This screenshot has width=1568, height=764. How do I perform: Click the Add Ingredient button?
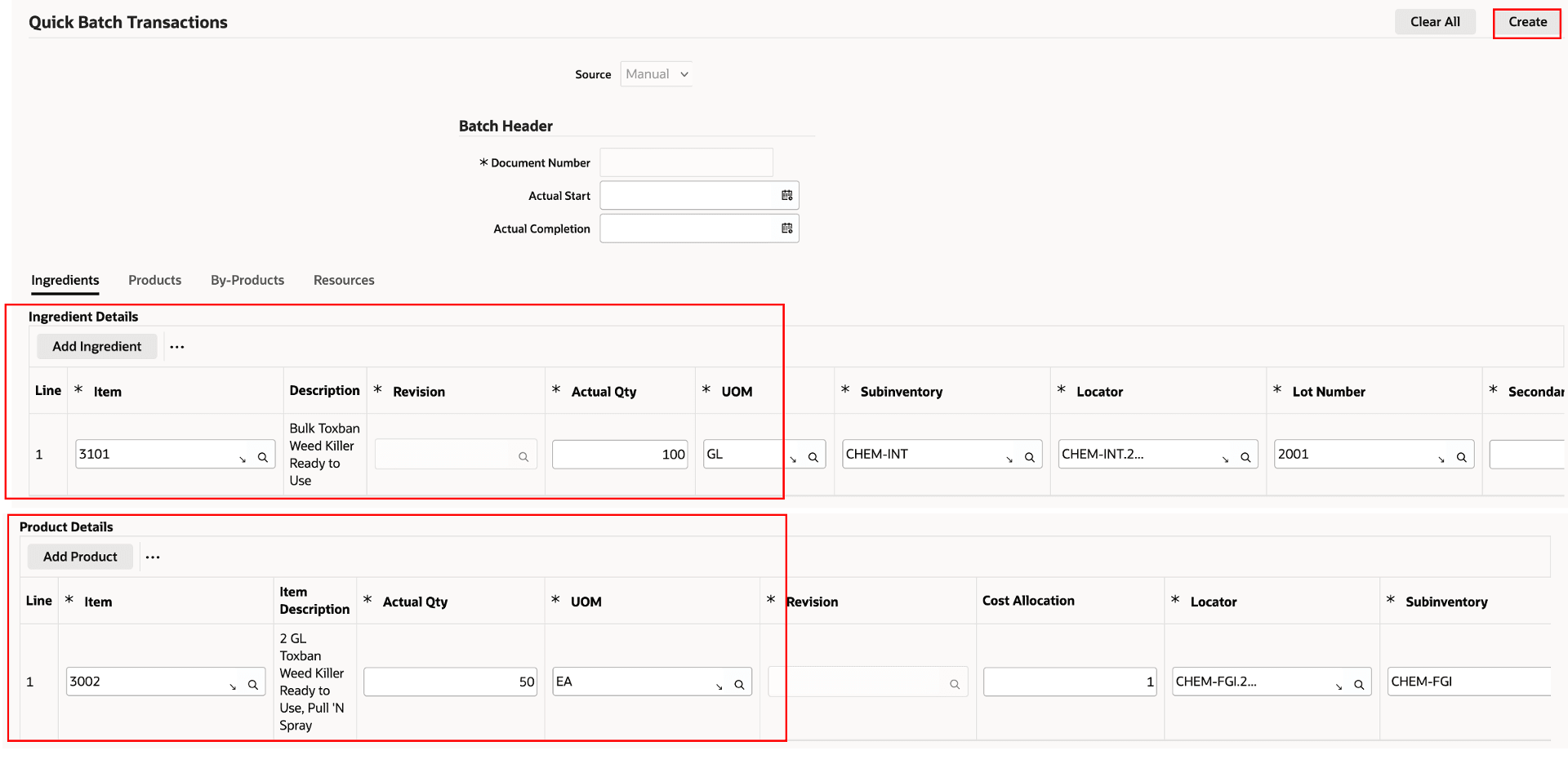pyautogui.click(x=96, y=347)
